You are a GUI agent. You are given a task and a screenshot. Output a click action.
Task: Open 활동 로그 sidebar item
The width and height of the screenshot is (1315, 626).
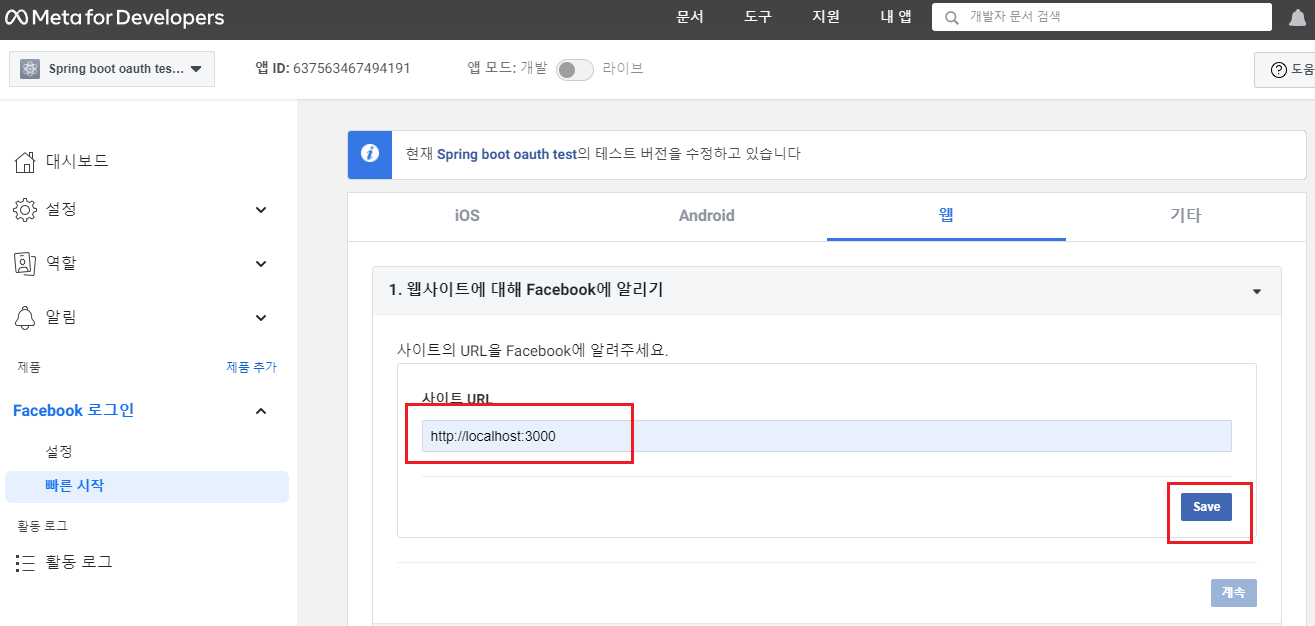point(79,563)
